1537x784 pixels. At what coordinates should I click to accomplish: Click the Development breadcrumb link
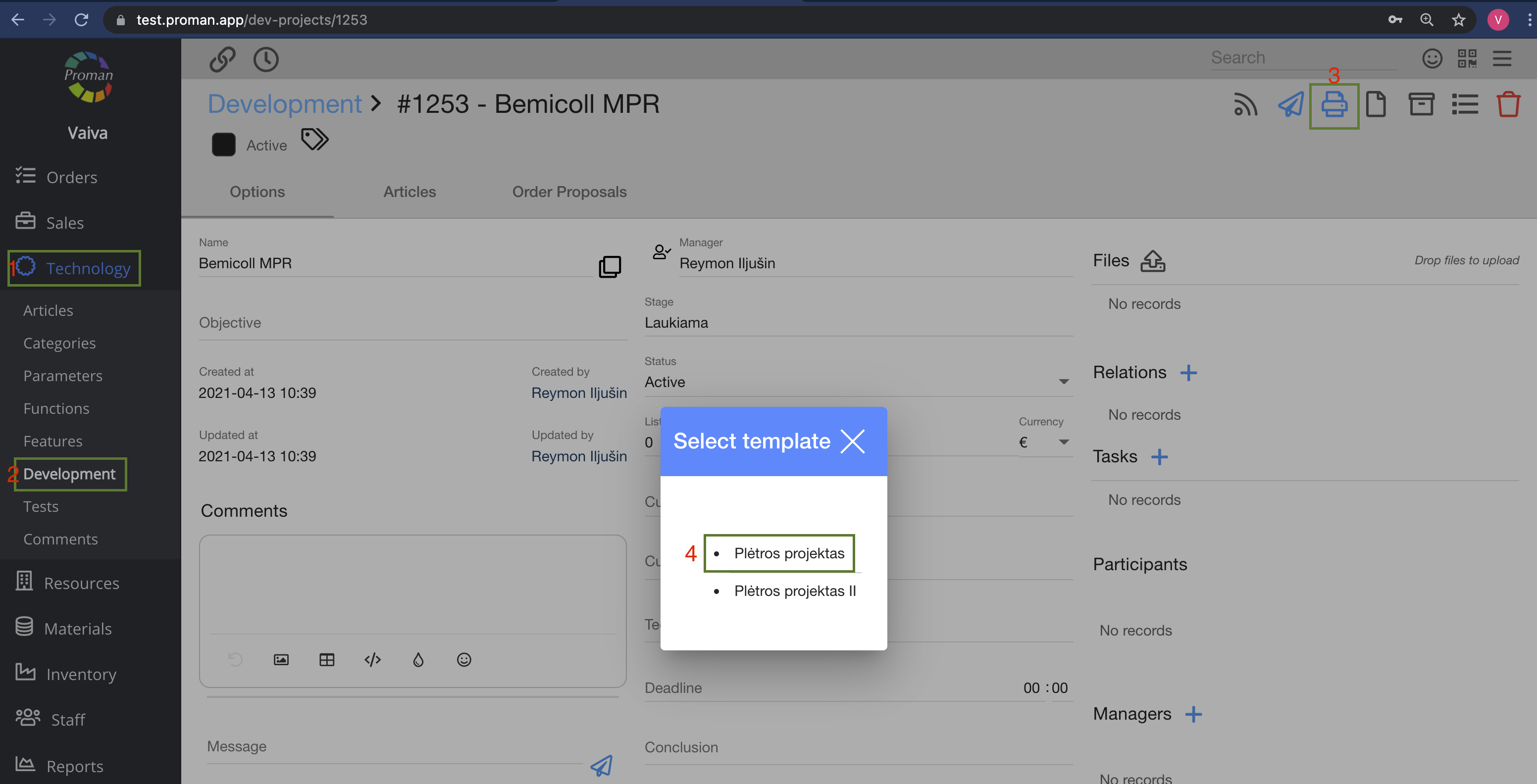tap(285, 104)
